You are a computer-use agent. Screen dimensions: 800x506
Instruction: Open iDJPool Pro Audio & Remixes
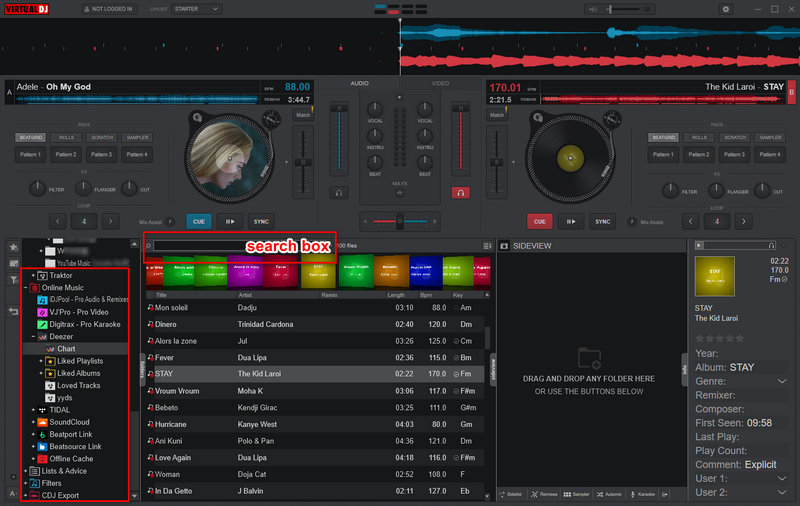(88, 299)
